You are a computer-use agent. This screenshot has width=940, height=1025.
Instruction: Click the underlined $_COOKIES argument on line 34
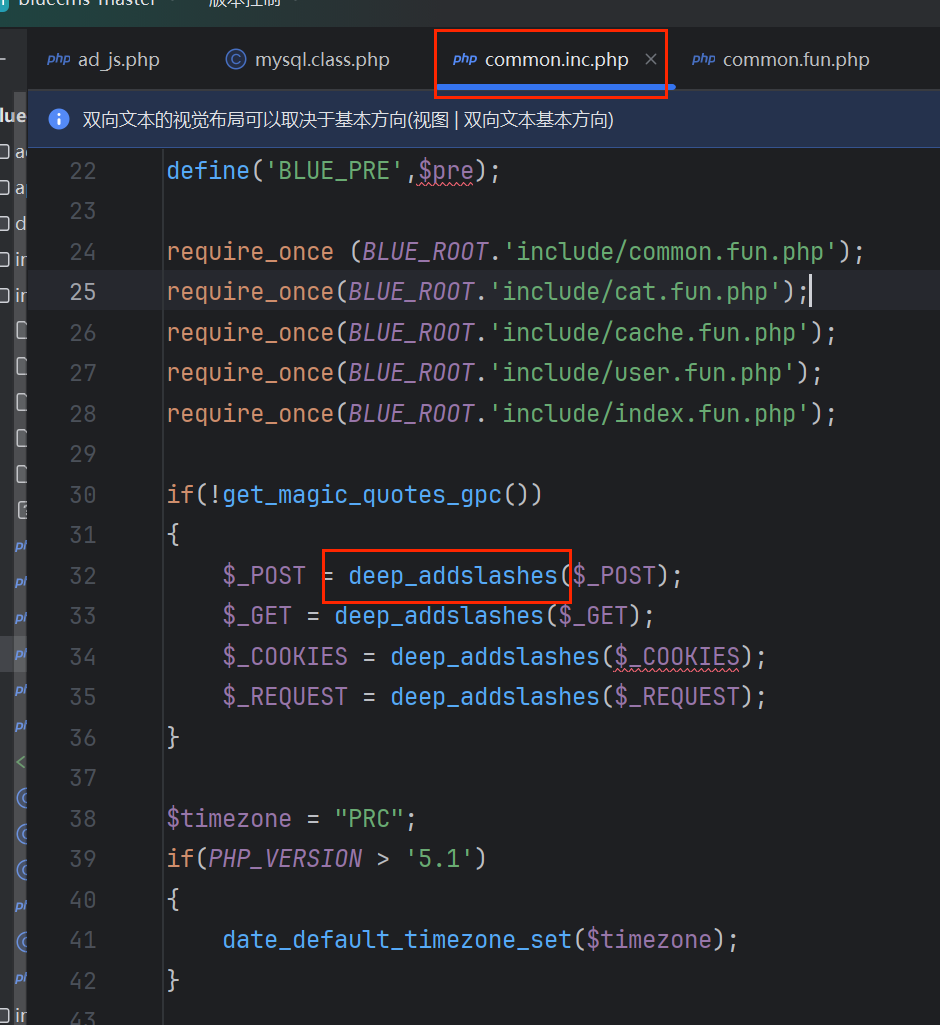coord(677,657)
